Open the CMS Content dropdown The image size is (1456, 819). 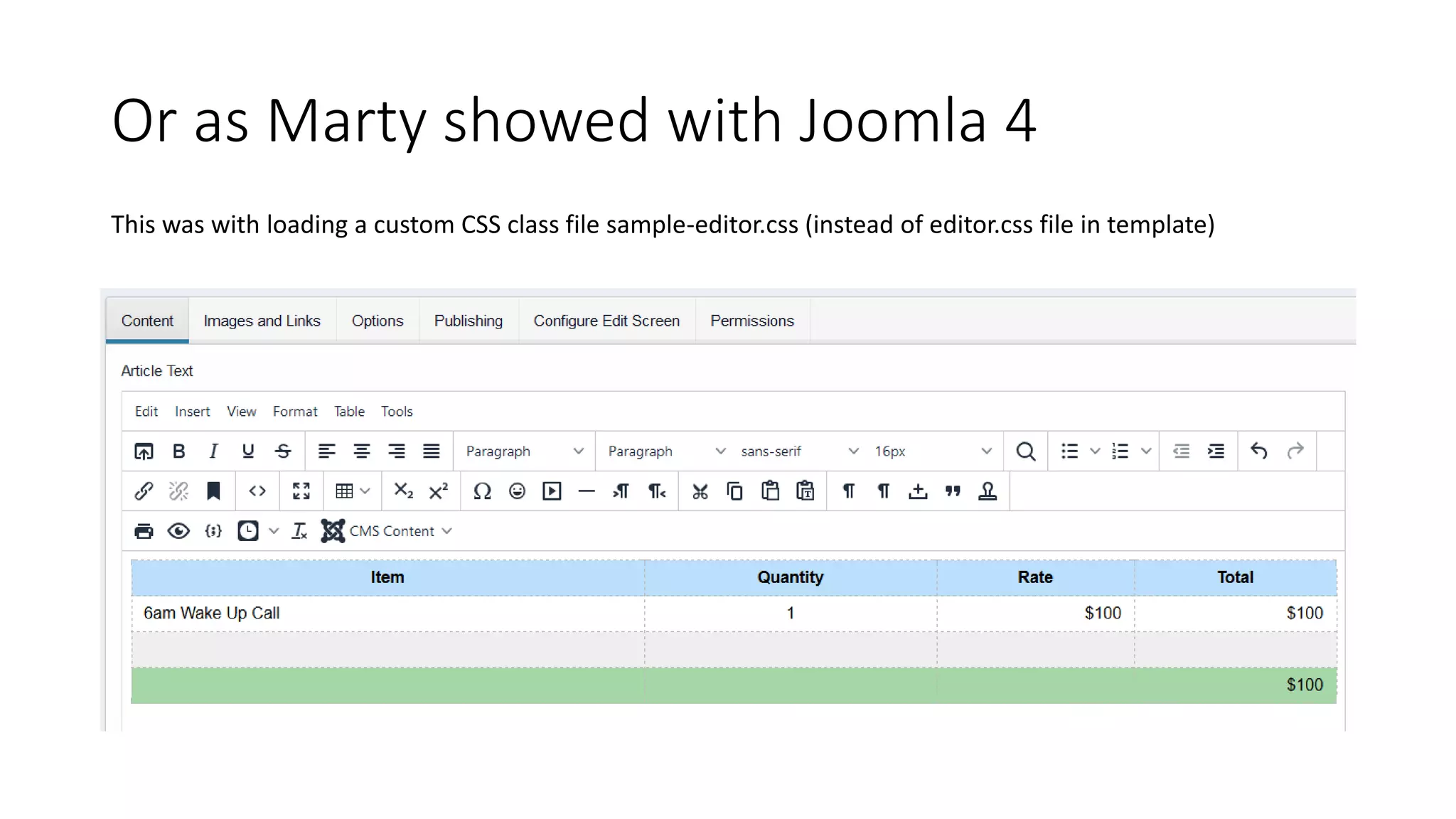coord(387,531)
